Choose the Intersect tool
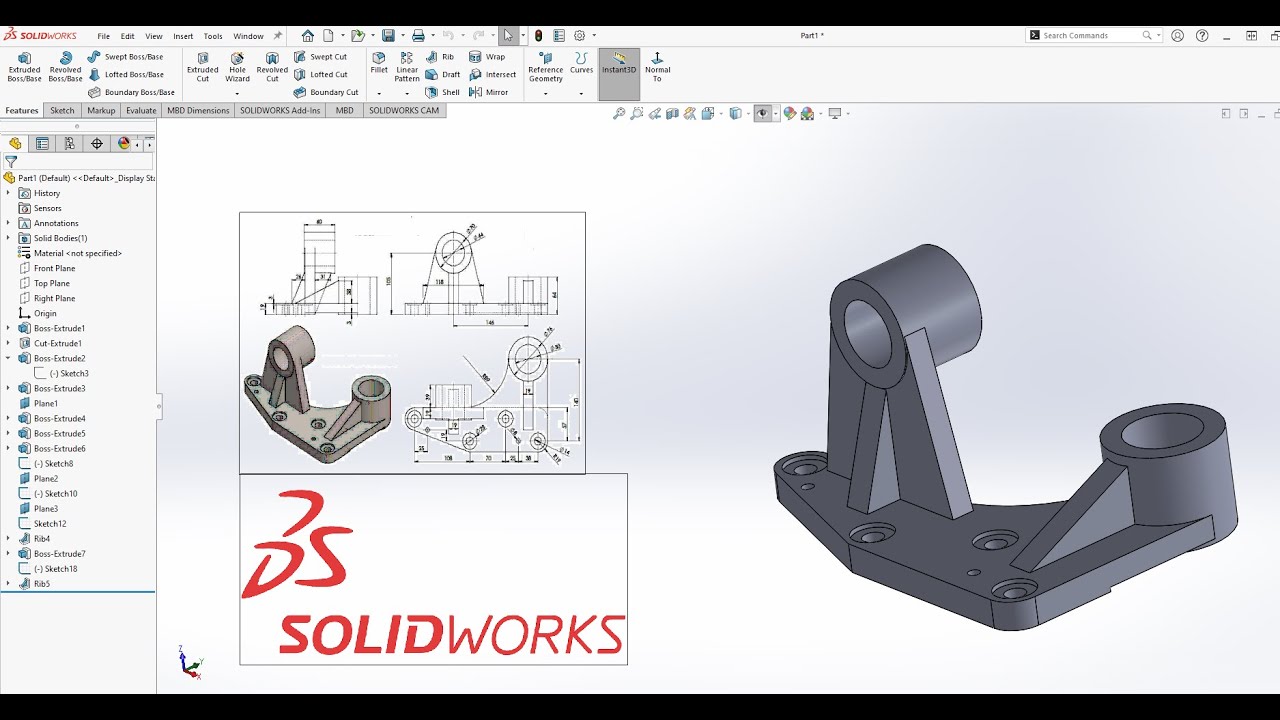This screenshot has width=1280, height=720. [x=492, y=74]
